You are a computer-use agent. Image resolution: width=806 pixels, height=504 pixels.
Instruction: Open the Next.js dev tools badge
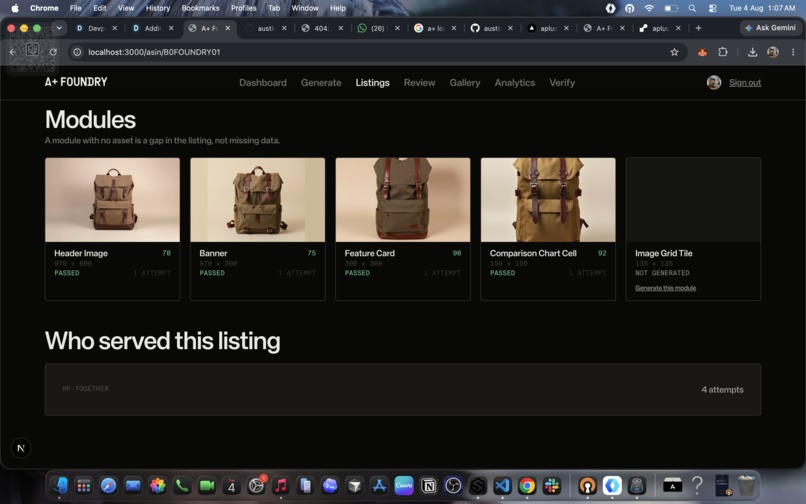point(21,448)
